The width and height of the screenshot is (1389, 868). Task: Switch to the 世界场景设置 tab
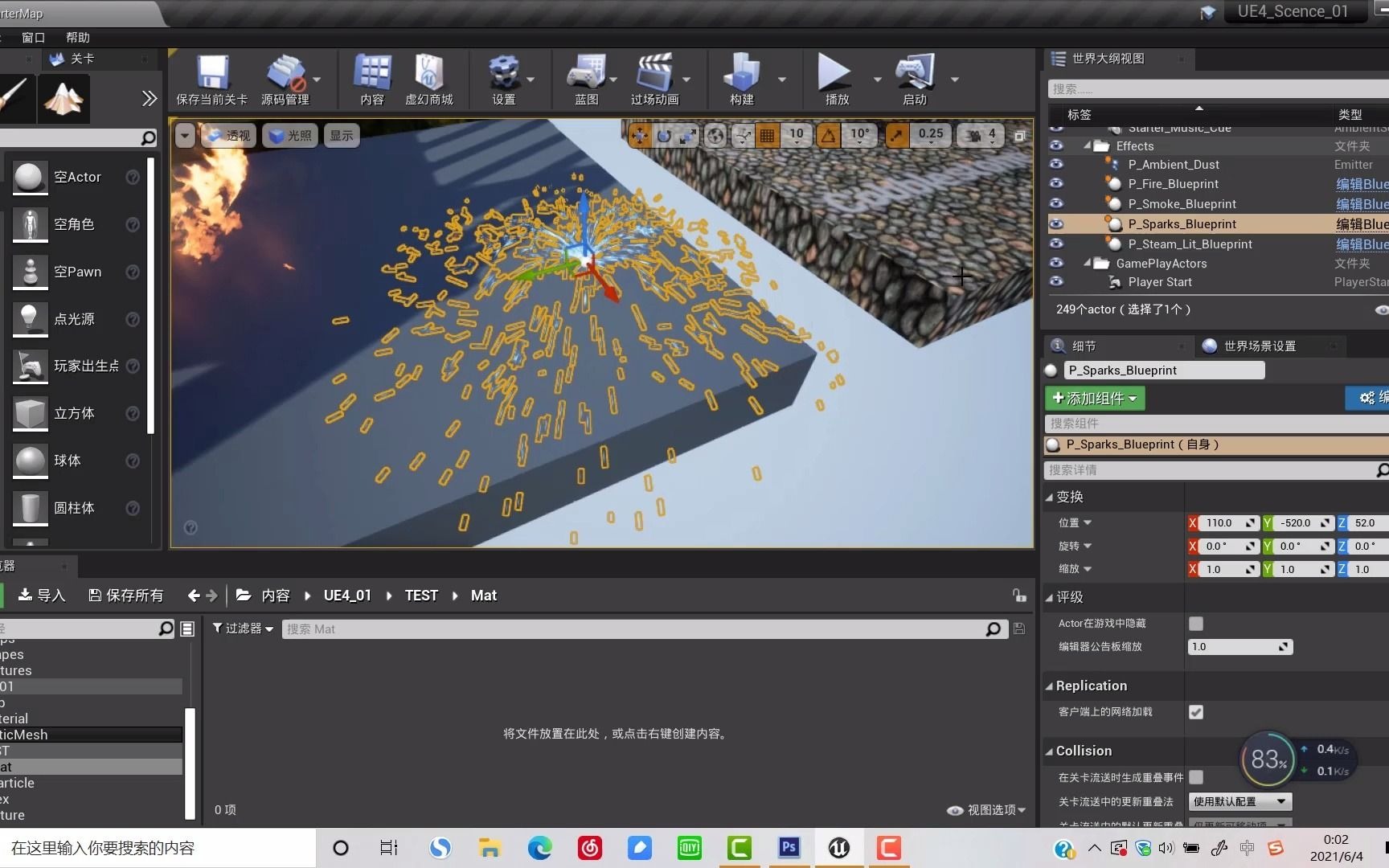coord(1259,346)
